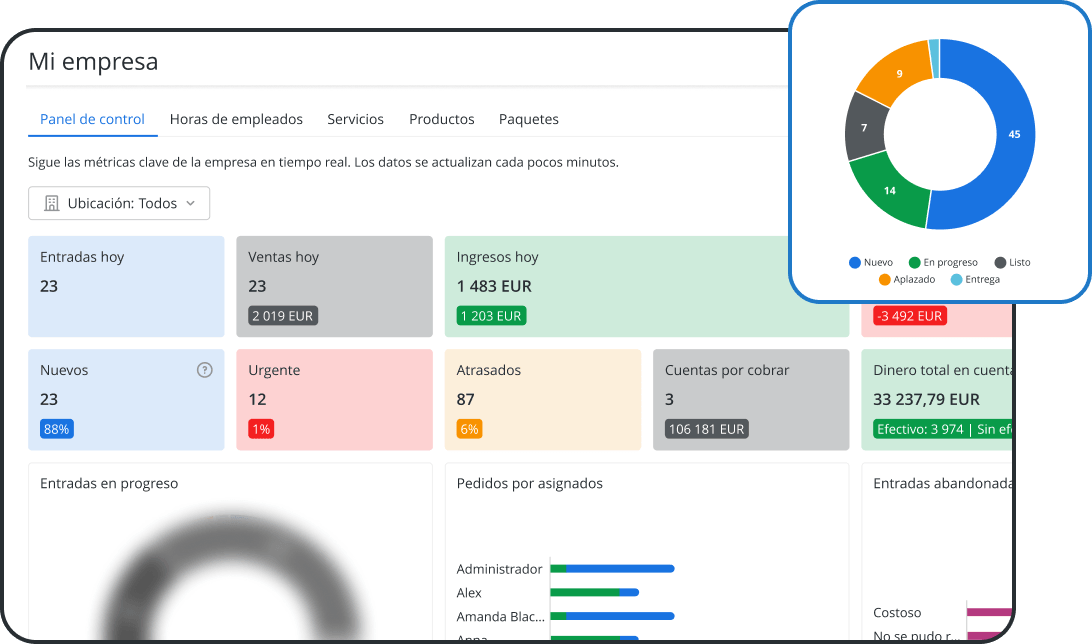Click the 88% badge in Nuevos
Viewport: 1092px width, 644px height.
56,429
